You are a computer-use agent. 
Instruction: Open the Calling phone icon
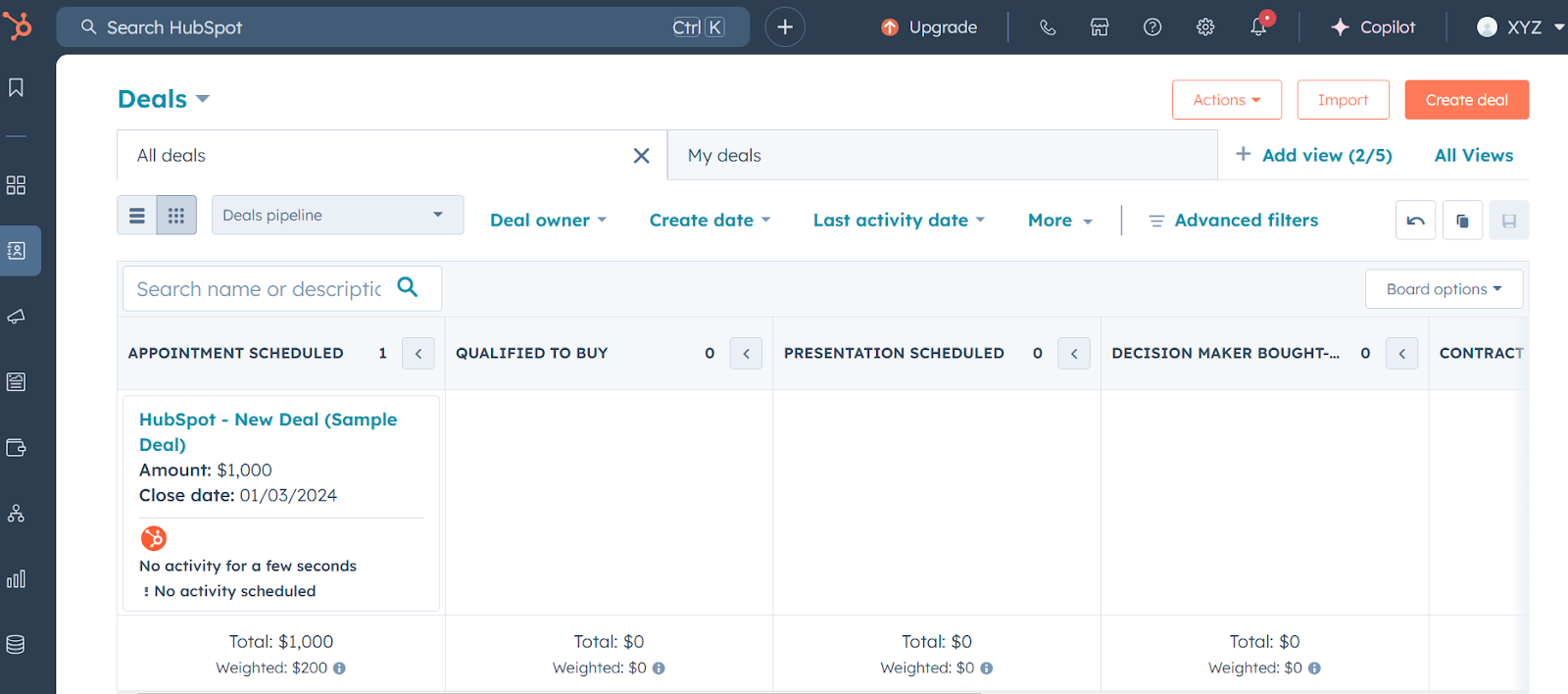[x=1048, y=27]
